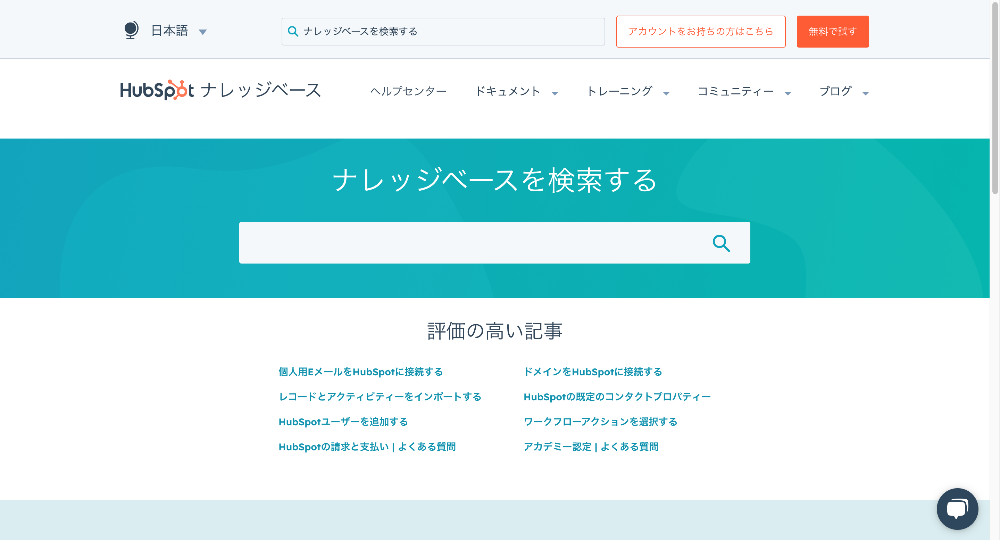Open ドメインをHubSpotに接続する article

click(592, 372)
